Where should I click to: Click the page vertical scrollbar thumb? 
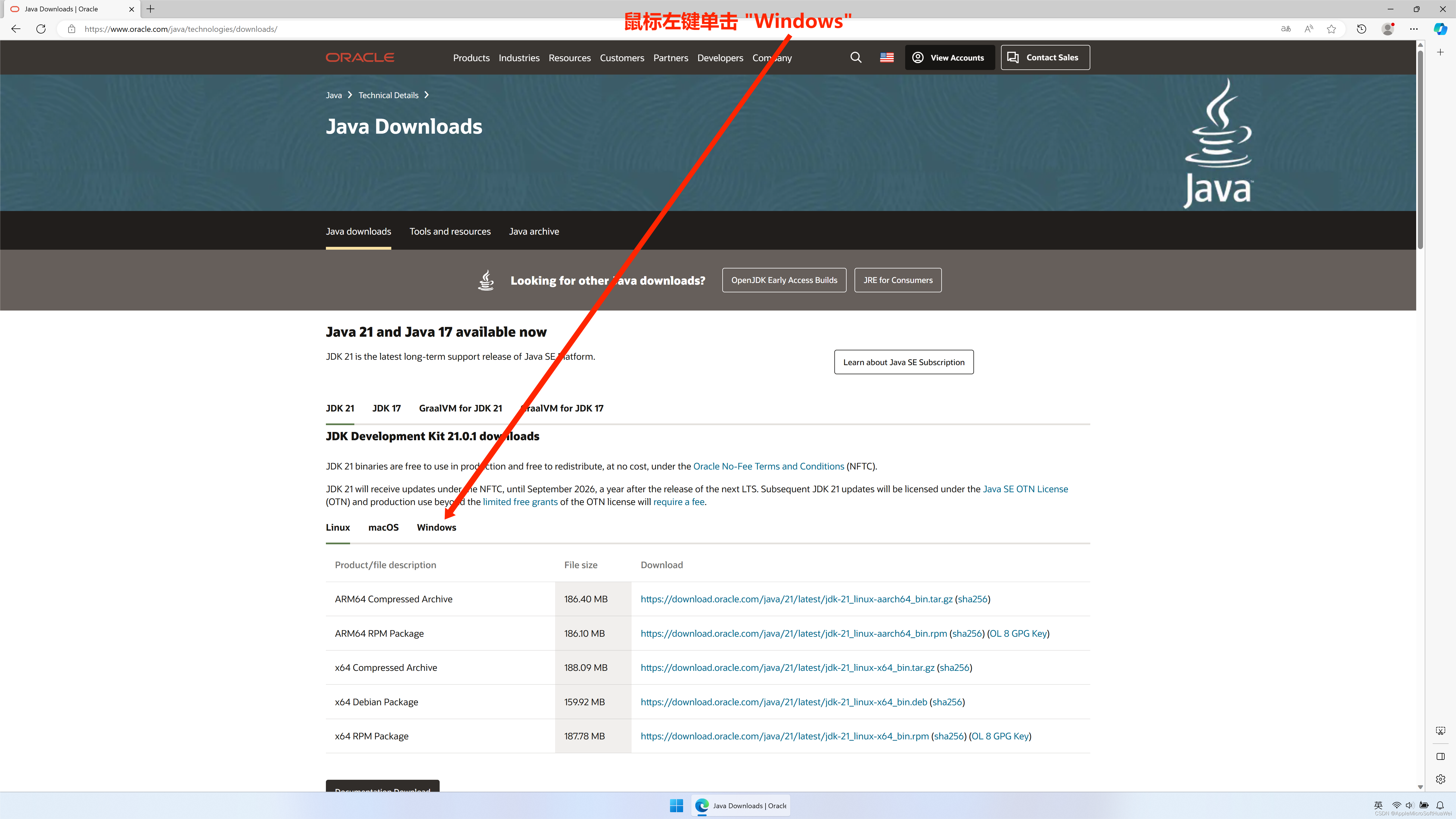[x=1420, y=149]
